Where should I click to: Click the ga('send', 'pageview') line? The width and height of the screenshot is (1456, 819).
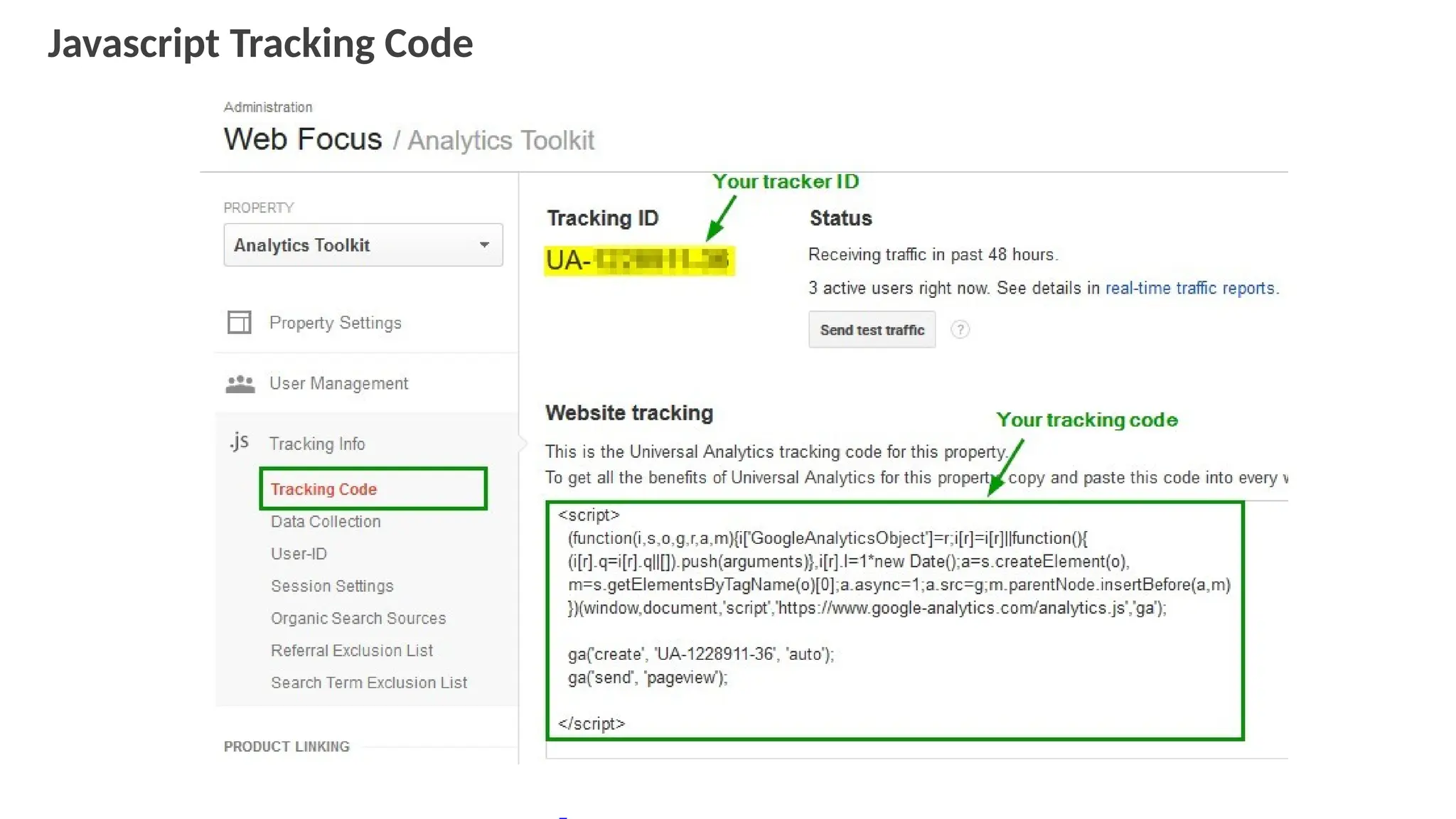[x=648, y=678]
